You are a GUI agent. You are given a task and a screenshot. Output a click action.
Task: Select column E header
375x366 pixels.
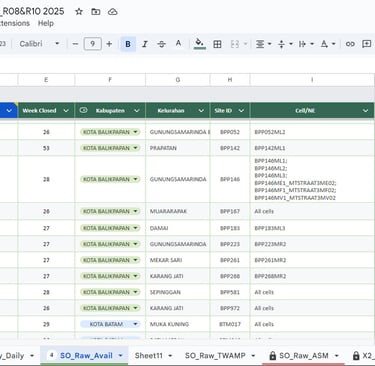46,80
